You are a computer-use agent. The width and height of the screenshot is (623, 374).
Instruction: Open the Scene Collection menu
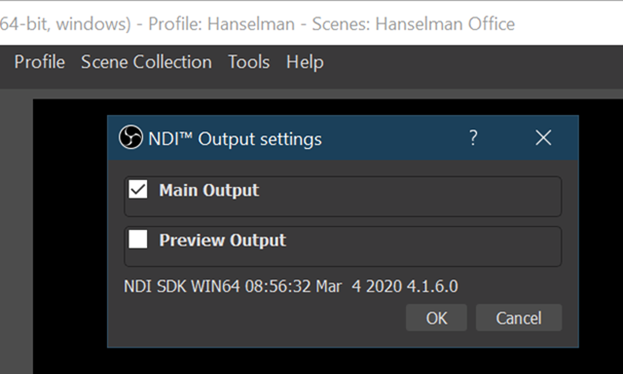pyautogui.click(x=146, y=62)
